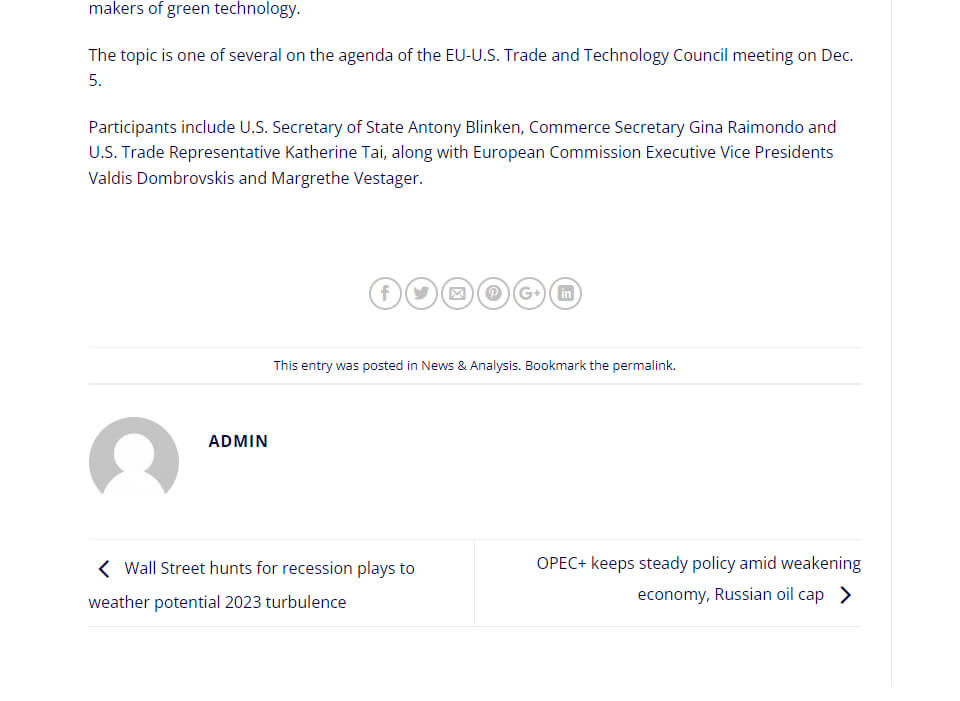Open the permalink link
This screenshot has height=701, width=960.
(643, 366)
